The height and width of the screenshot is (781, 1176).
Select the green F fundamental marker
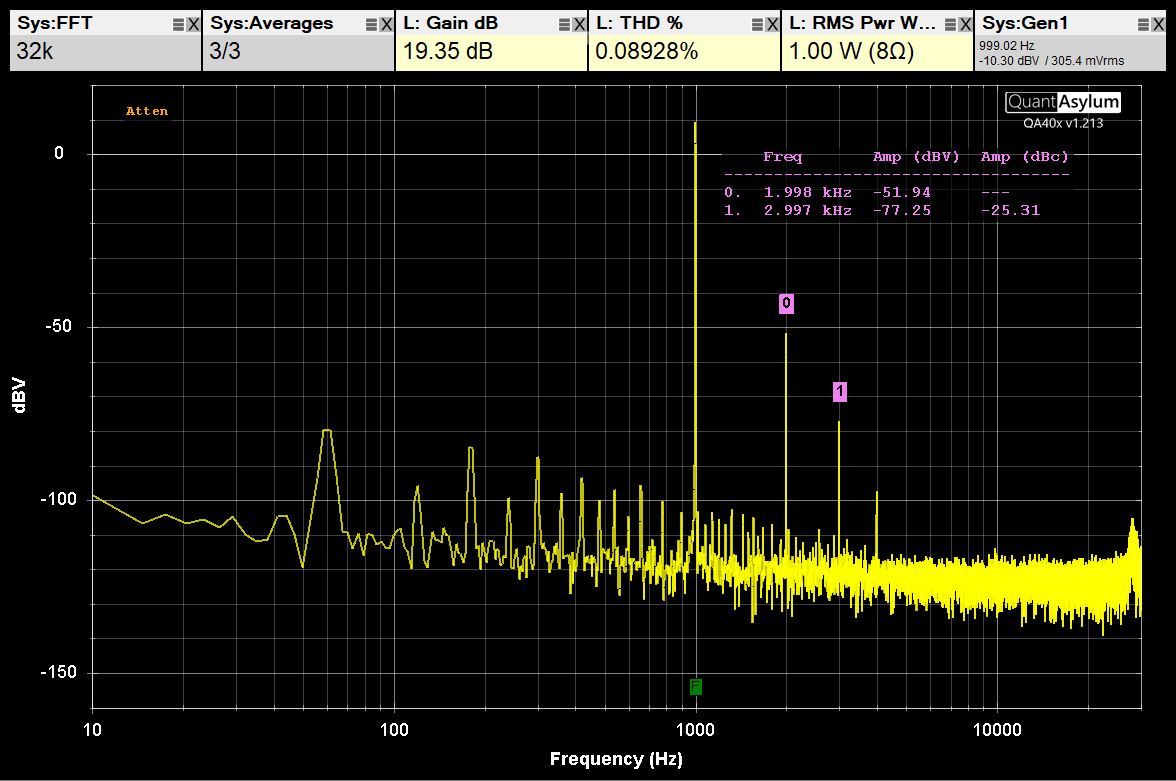tap(696, 686)
